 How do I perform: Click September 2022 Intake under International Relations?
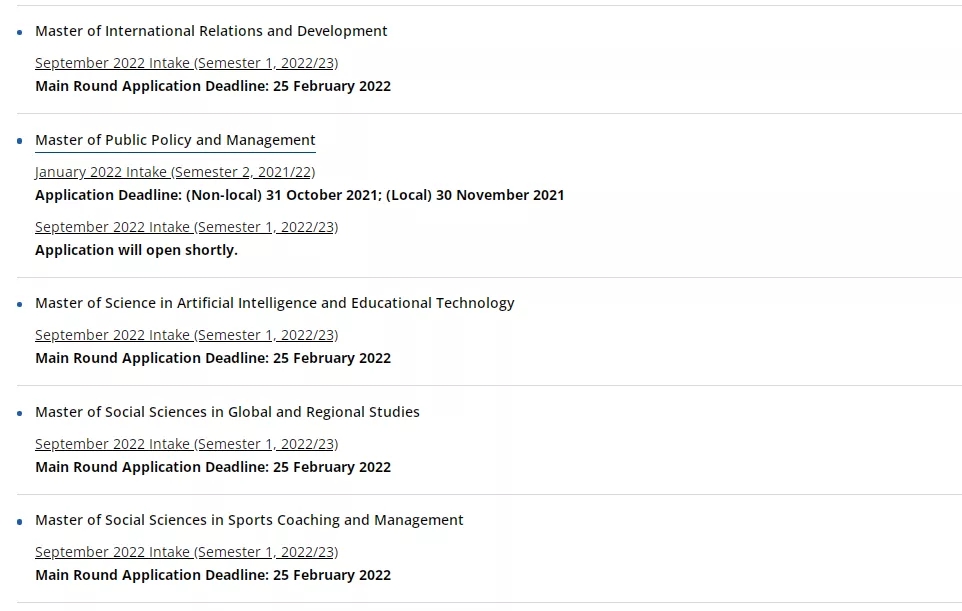pyautogui.click(x=186, y=63)
